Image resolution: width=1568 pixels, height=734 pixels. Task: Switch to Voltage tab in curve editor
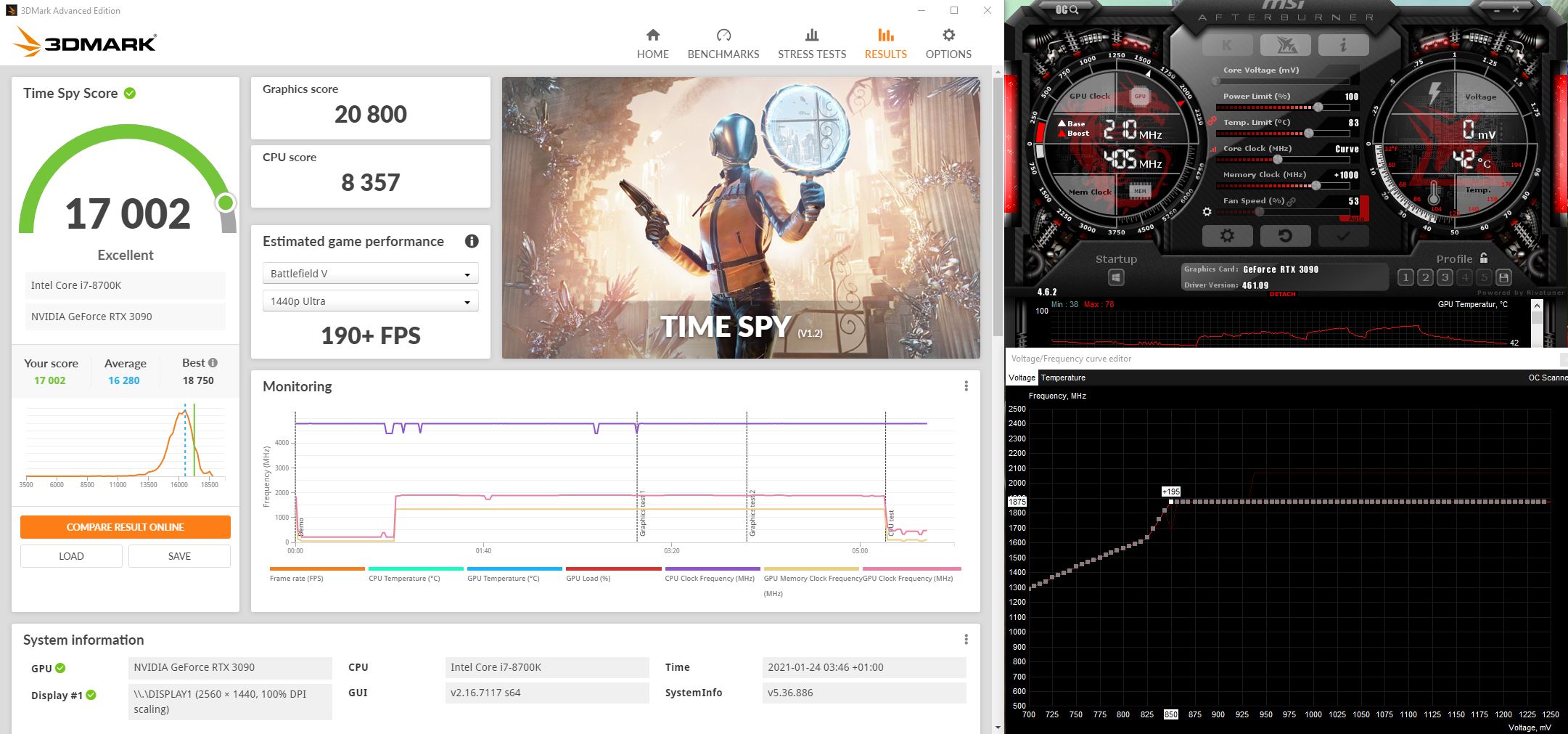click(1022, 378)
